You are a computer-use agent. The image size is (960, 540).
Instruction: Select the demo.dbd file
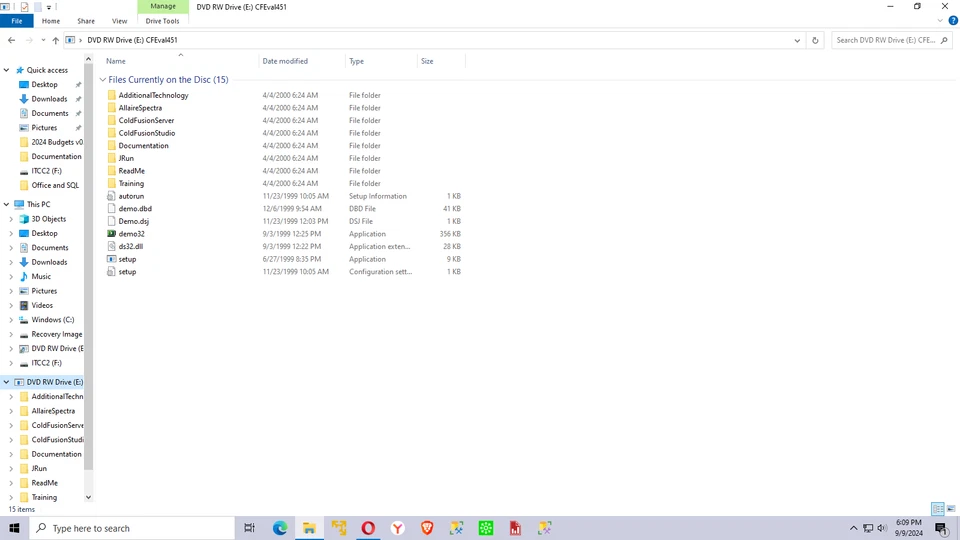pyautogui.click(x=135, y=209)
